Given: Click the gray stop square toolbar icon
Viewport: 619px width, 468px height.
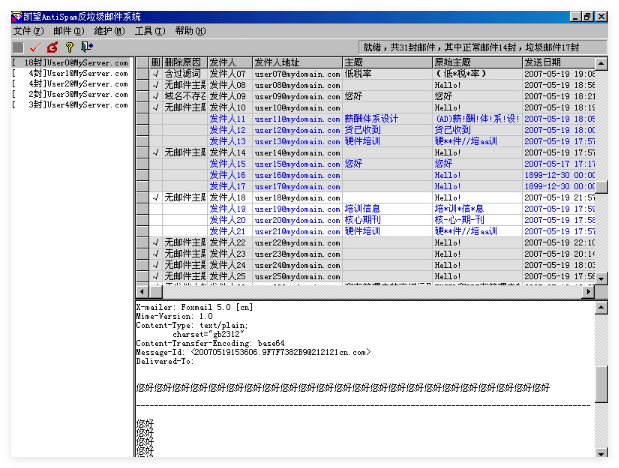Looking at the screenshot, I should pos(19,46).
